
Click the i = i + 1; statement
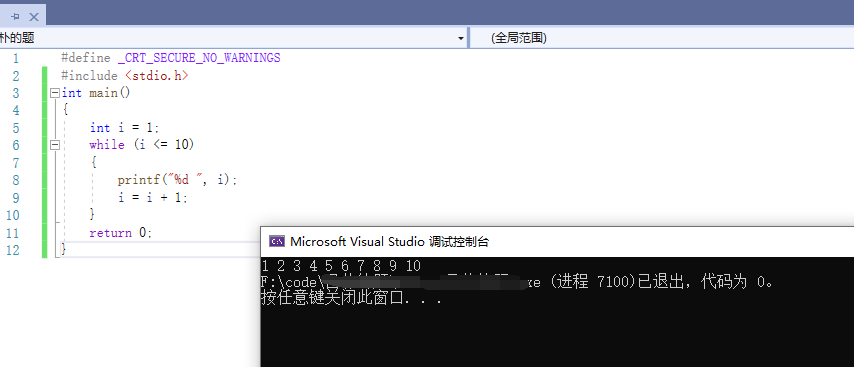(x=153, y=198)
